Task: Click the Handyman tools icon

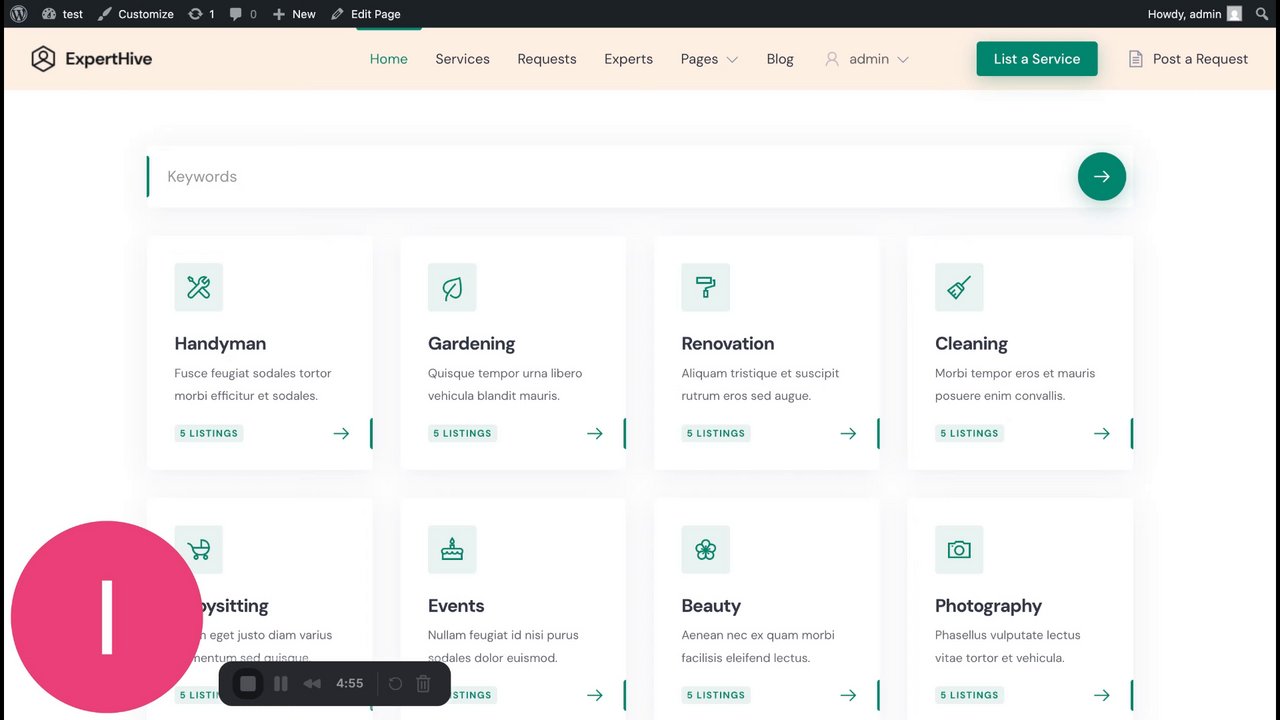Action: pos(198,287)
